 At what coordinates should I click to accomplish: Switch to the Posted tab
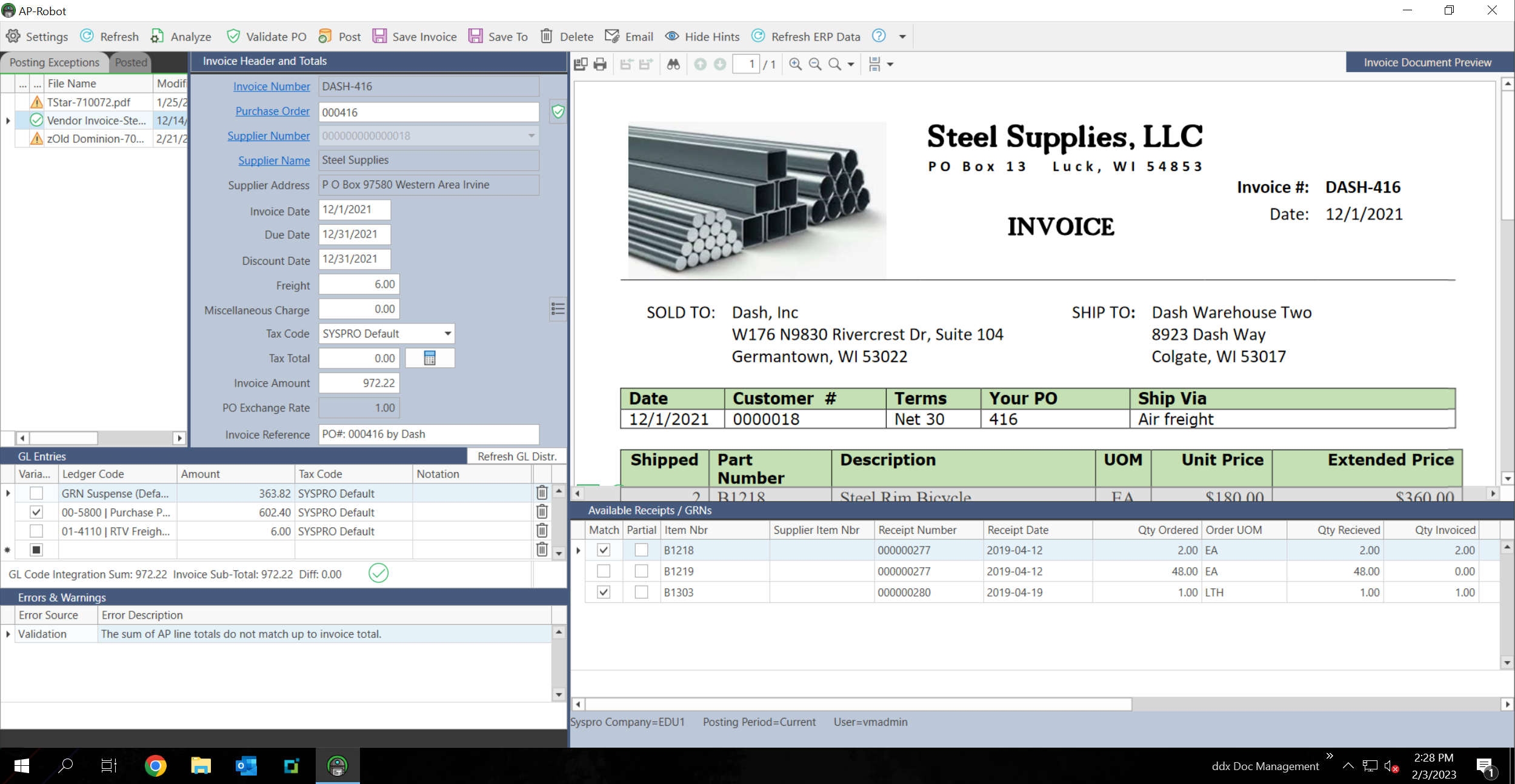pos(131,62)
